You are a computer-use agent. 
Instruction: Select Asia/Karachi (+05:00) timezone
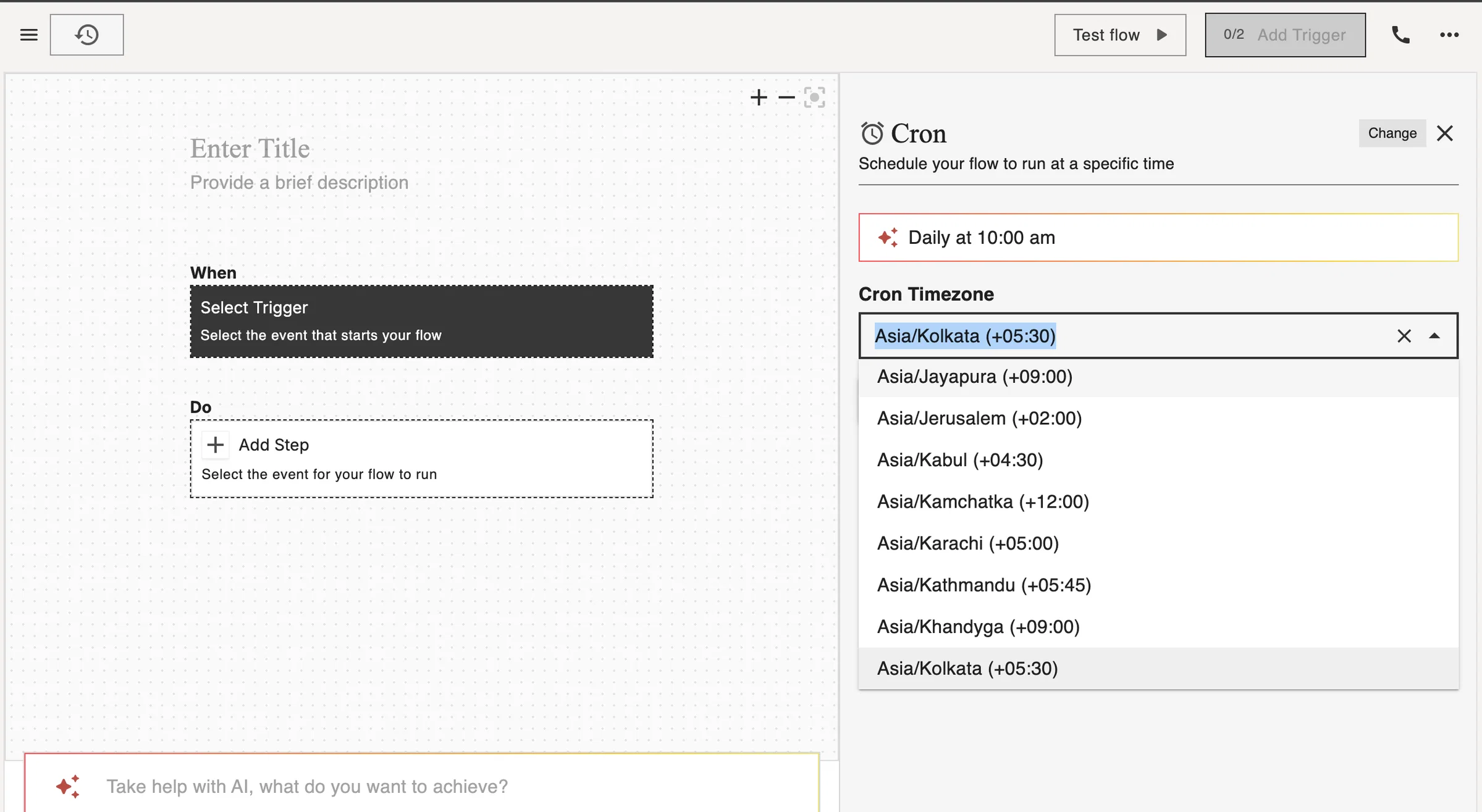1158,543
